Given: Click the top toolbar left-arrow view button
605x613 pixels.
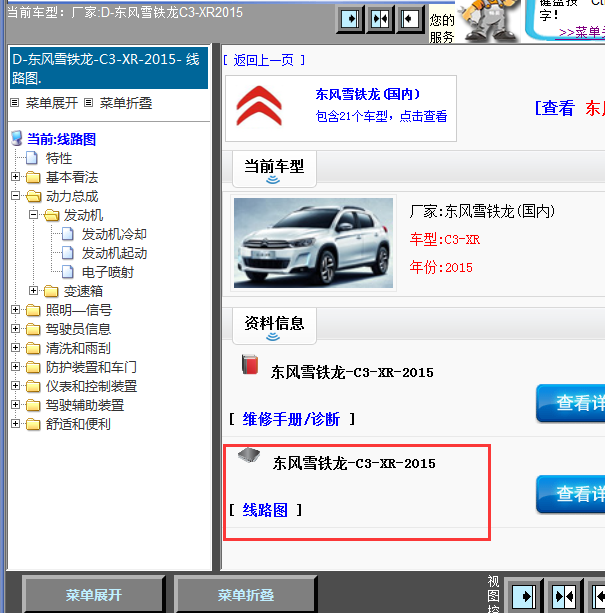Looking at the screenshot, I should [x=410, y=19].
